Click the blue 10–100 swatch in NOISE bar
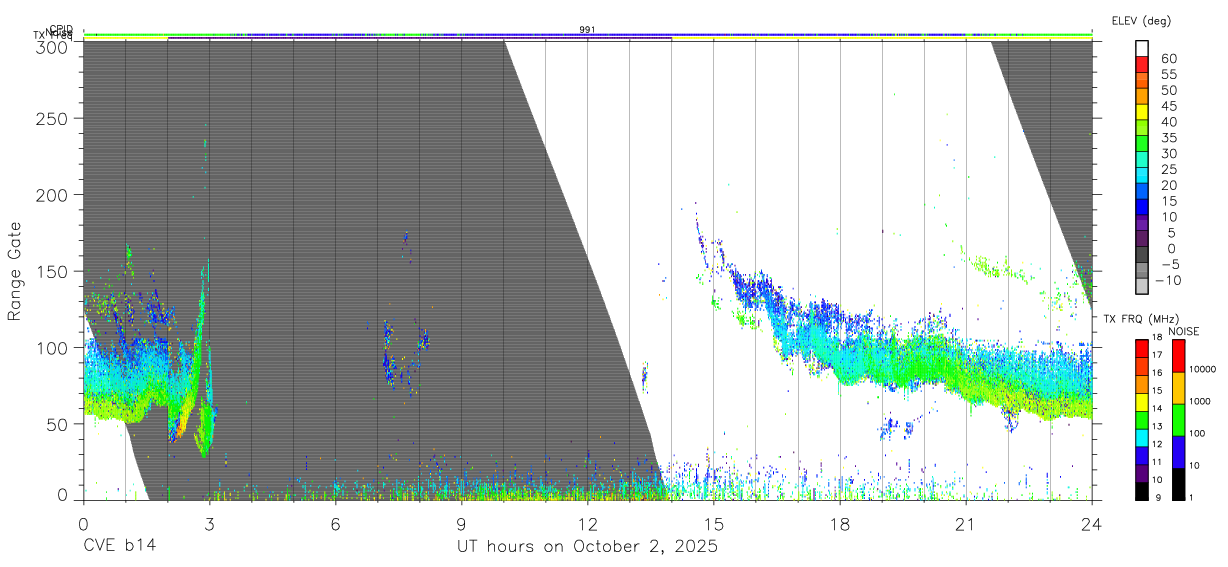1228x567 pixels. pos(1179,452)
